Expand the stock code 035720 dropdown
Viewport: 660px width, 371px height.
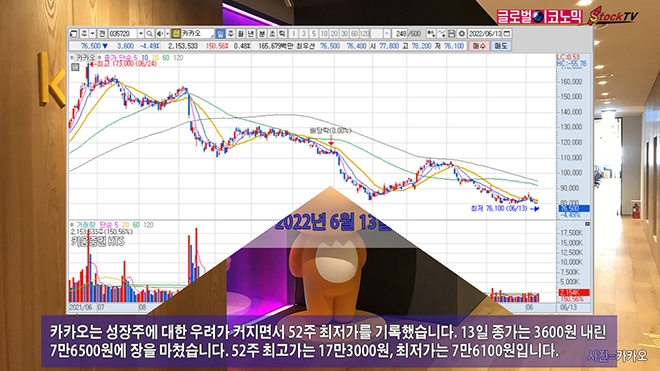point(141,34)
